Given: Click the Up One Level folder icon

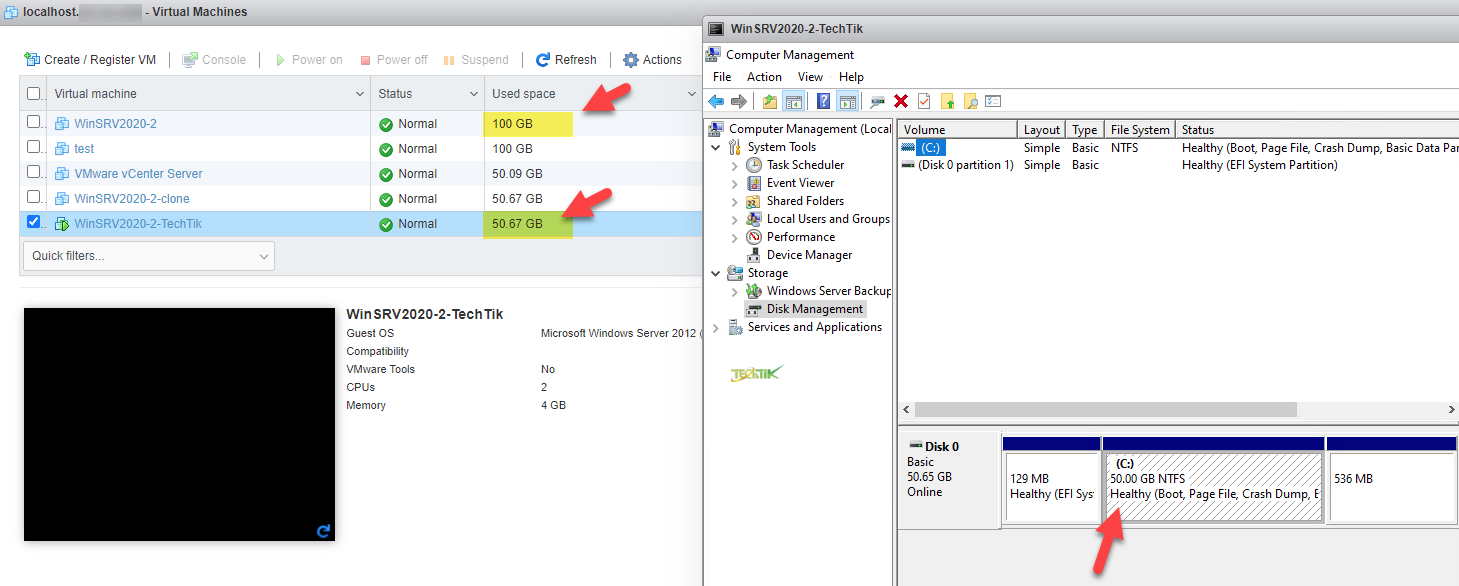Looking at the screenshot, I should click(x=770, y=101).
